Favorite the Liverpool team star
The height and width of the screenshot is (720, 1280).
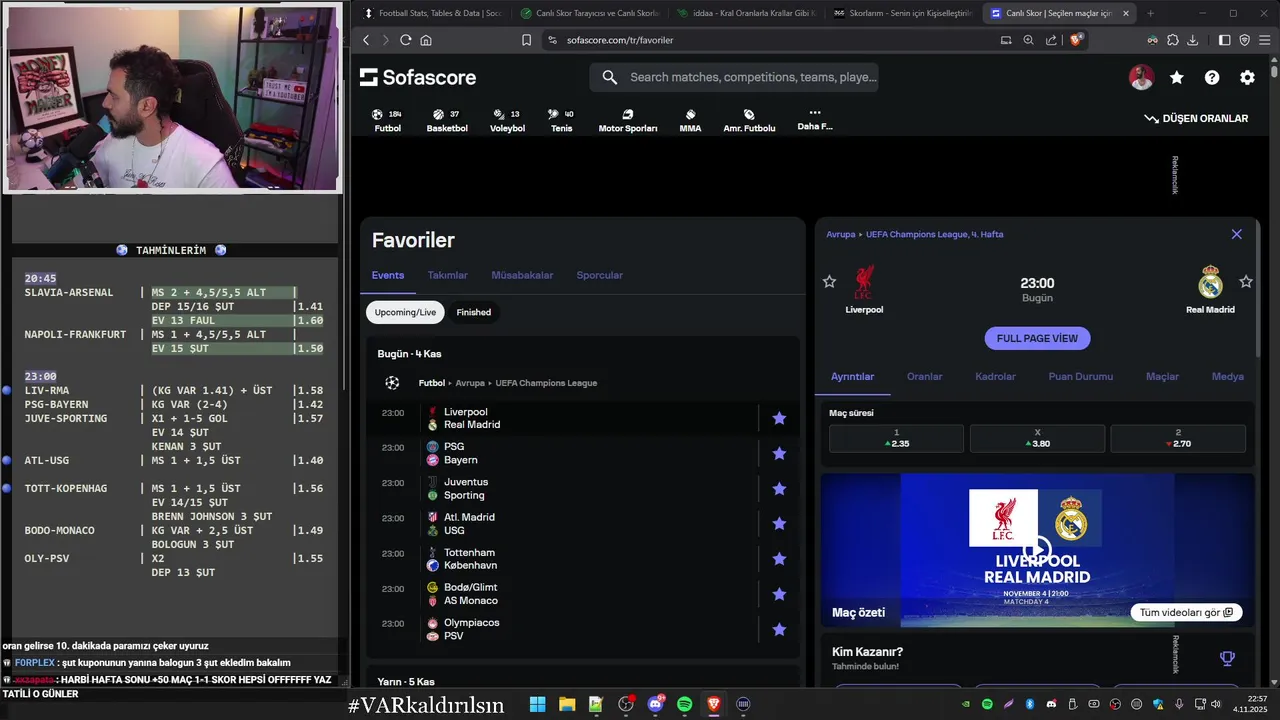[x=829, y=282]
